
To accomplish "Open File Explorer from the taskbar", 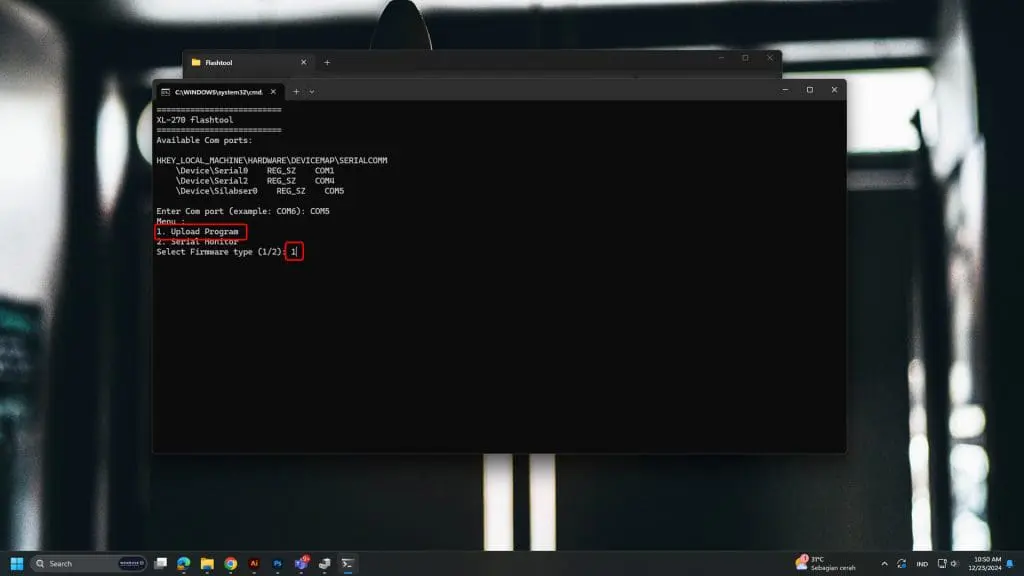I will [x=207, y=563].
